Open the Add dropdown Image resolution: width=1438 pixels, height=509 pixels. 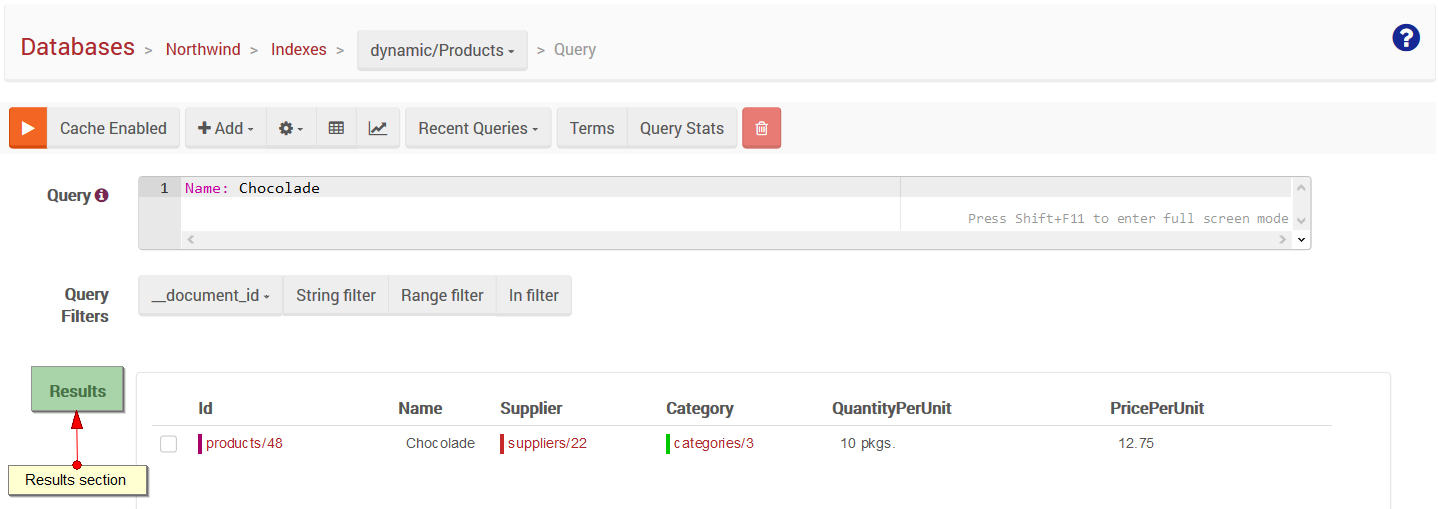(x=226, y=128)
